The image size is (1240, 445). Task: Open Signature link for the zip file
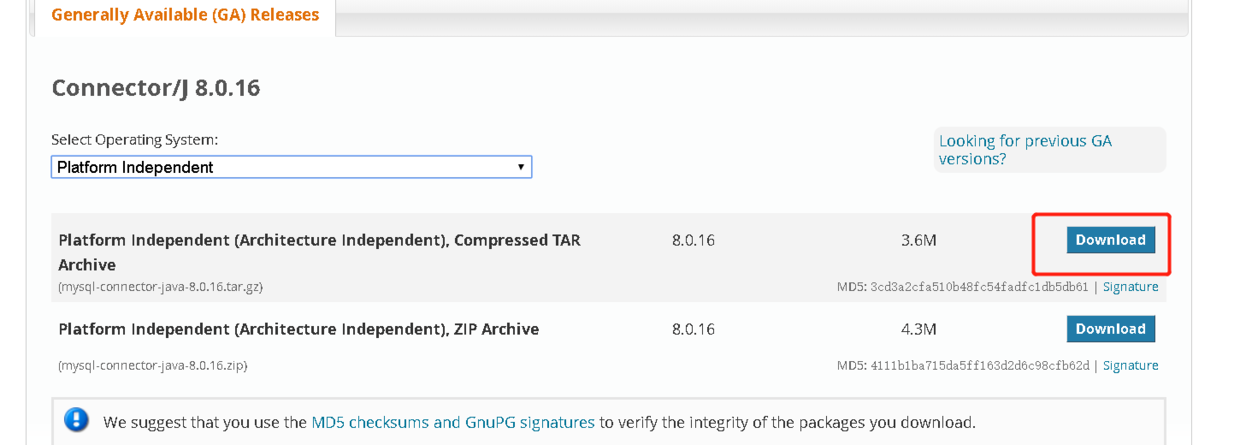click(x=1130, y=366)
